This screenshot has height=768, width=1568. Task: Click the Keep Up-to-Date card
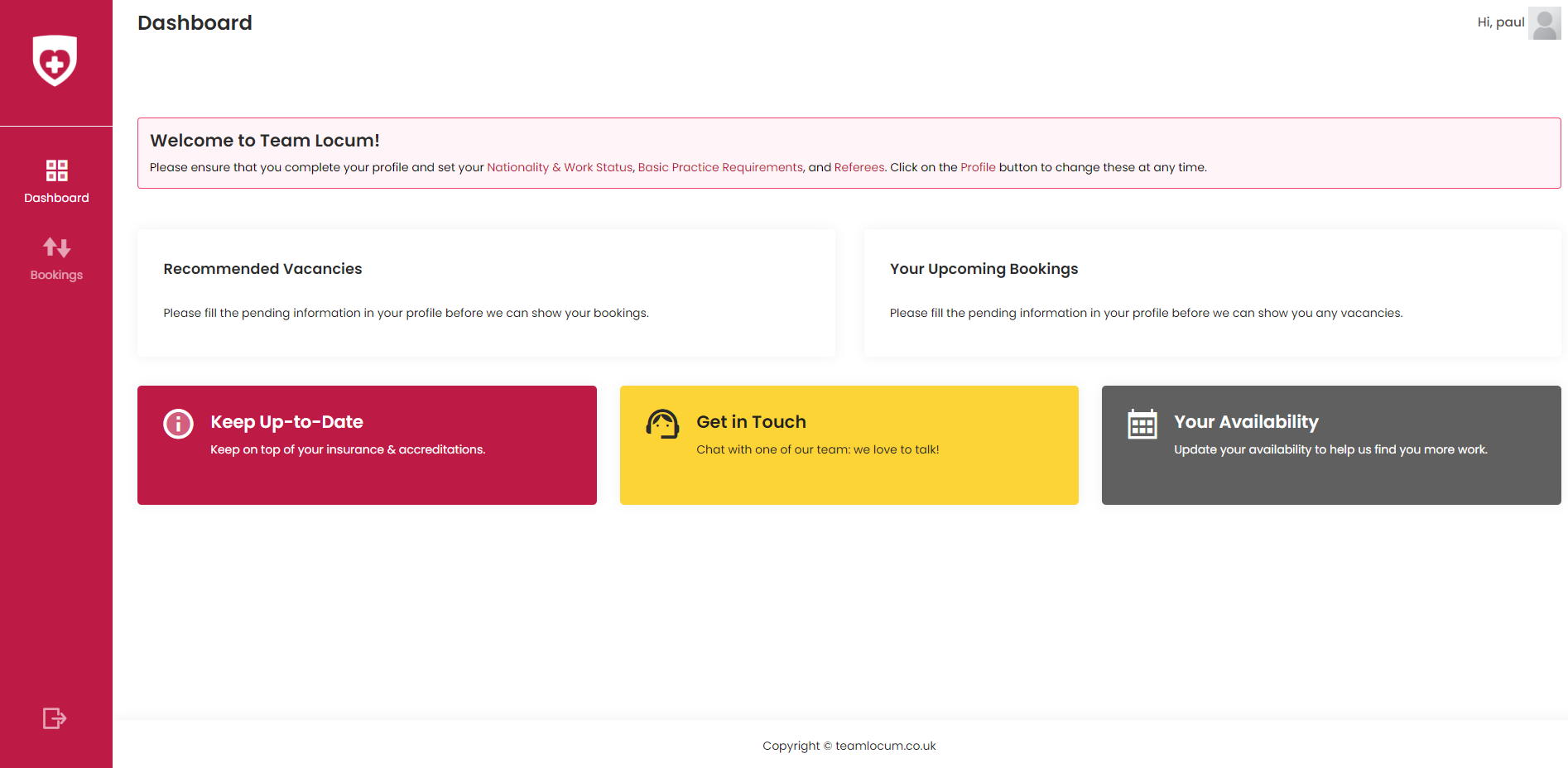(x=367, y=445)
